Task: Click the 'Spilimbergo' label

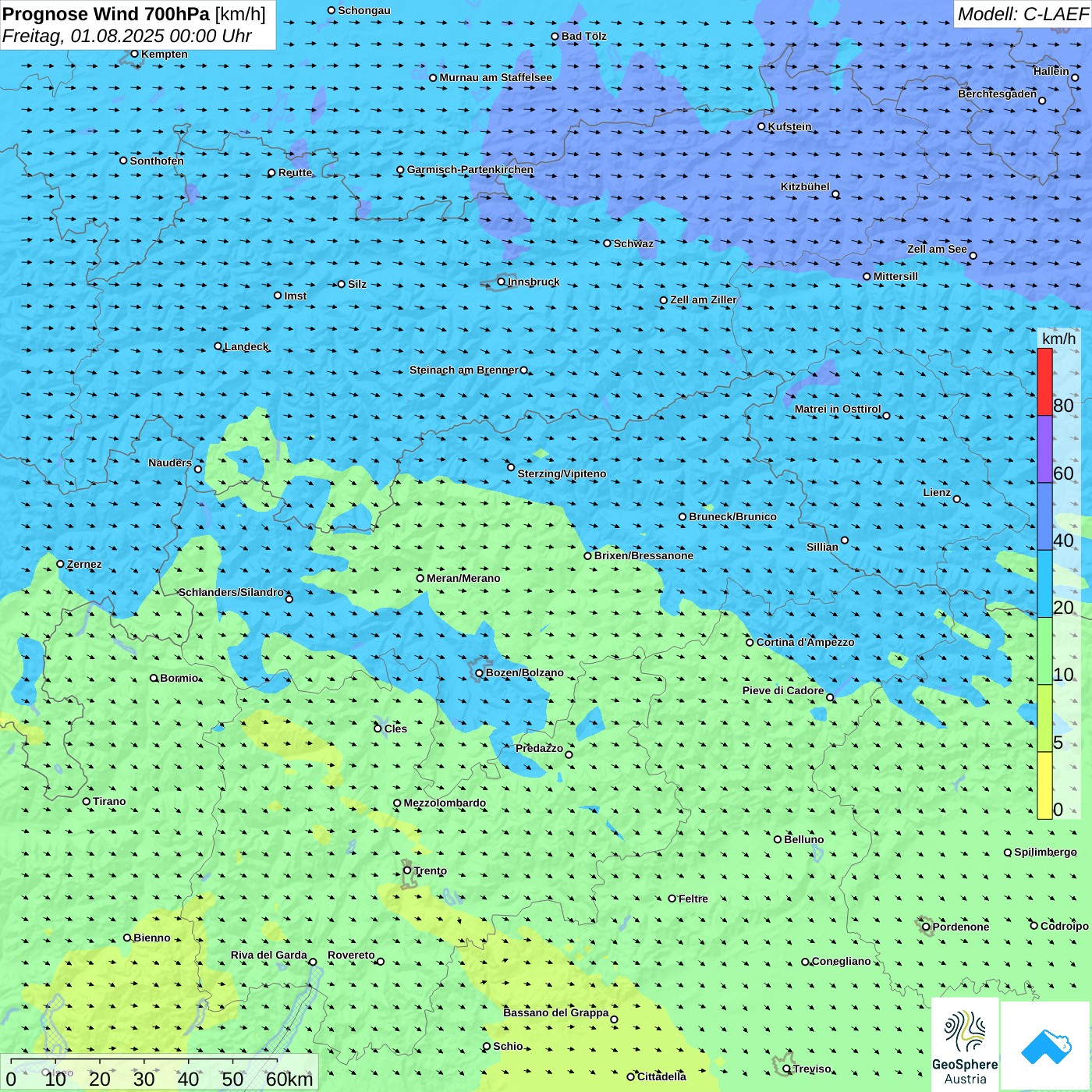Action: coord(1045,852)
